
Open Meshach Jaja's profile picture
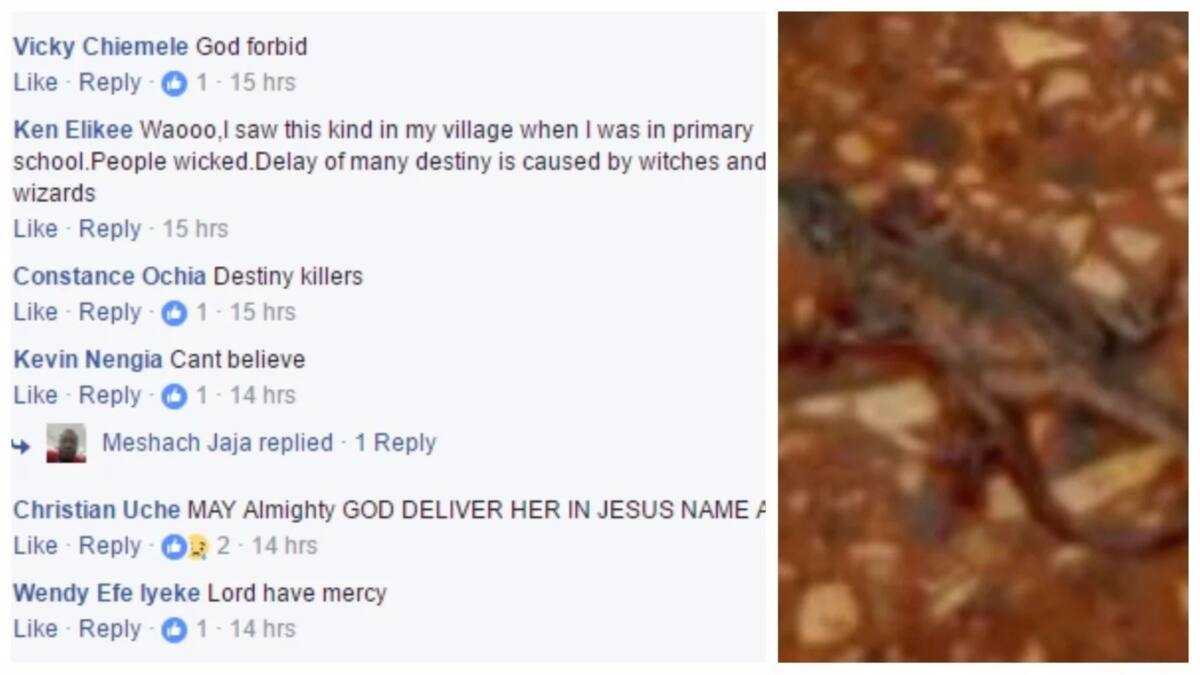coord(66,443)
